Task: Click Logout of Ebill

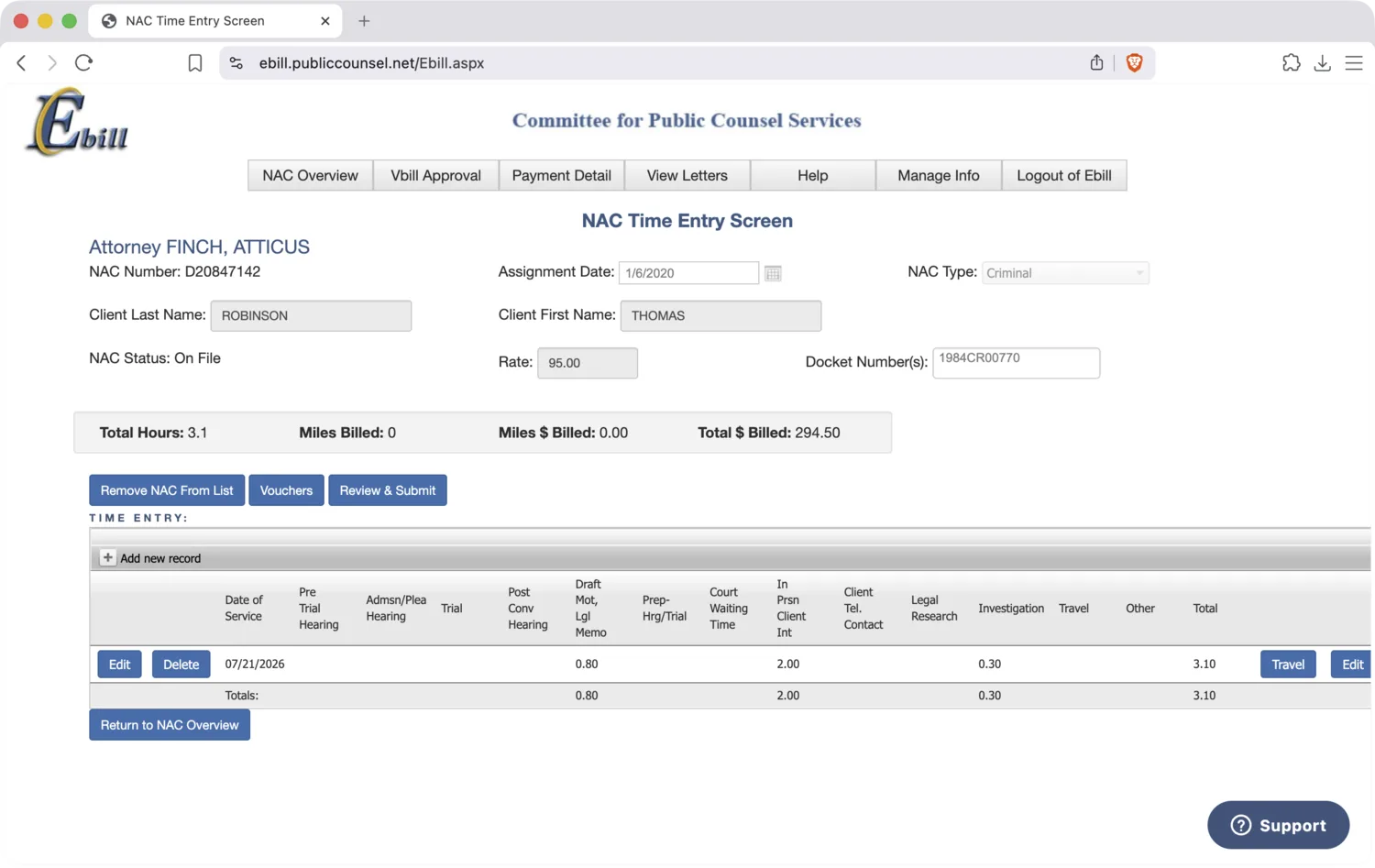Action: pyautogui.click(x=1063, y=175)
